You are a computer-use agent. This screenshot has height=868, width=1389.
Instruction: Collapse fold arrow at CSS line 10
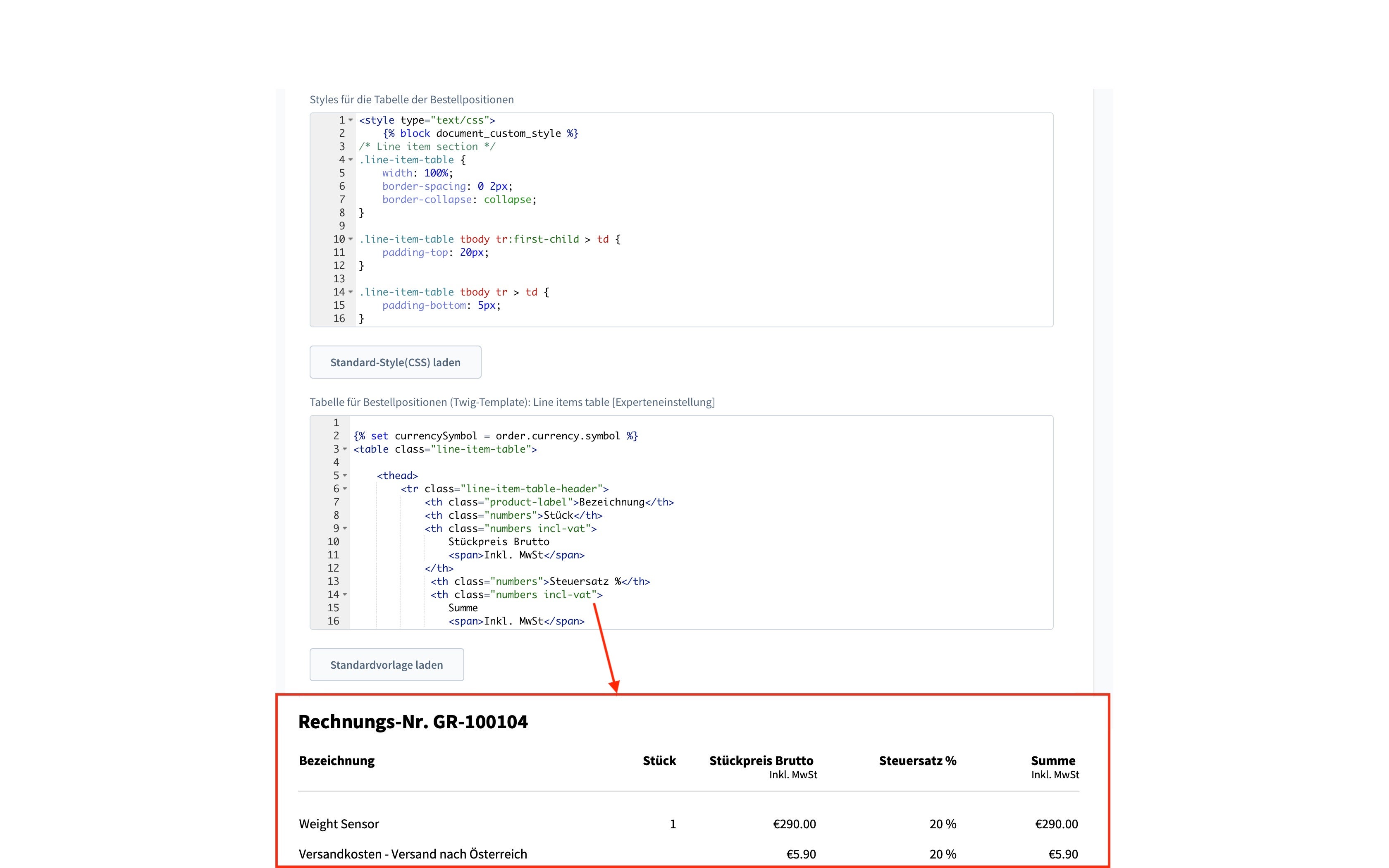pos(351,239)
